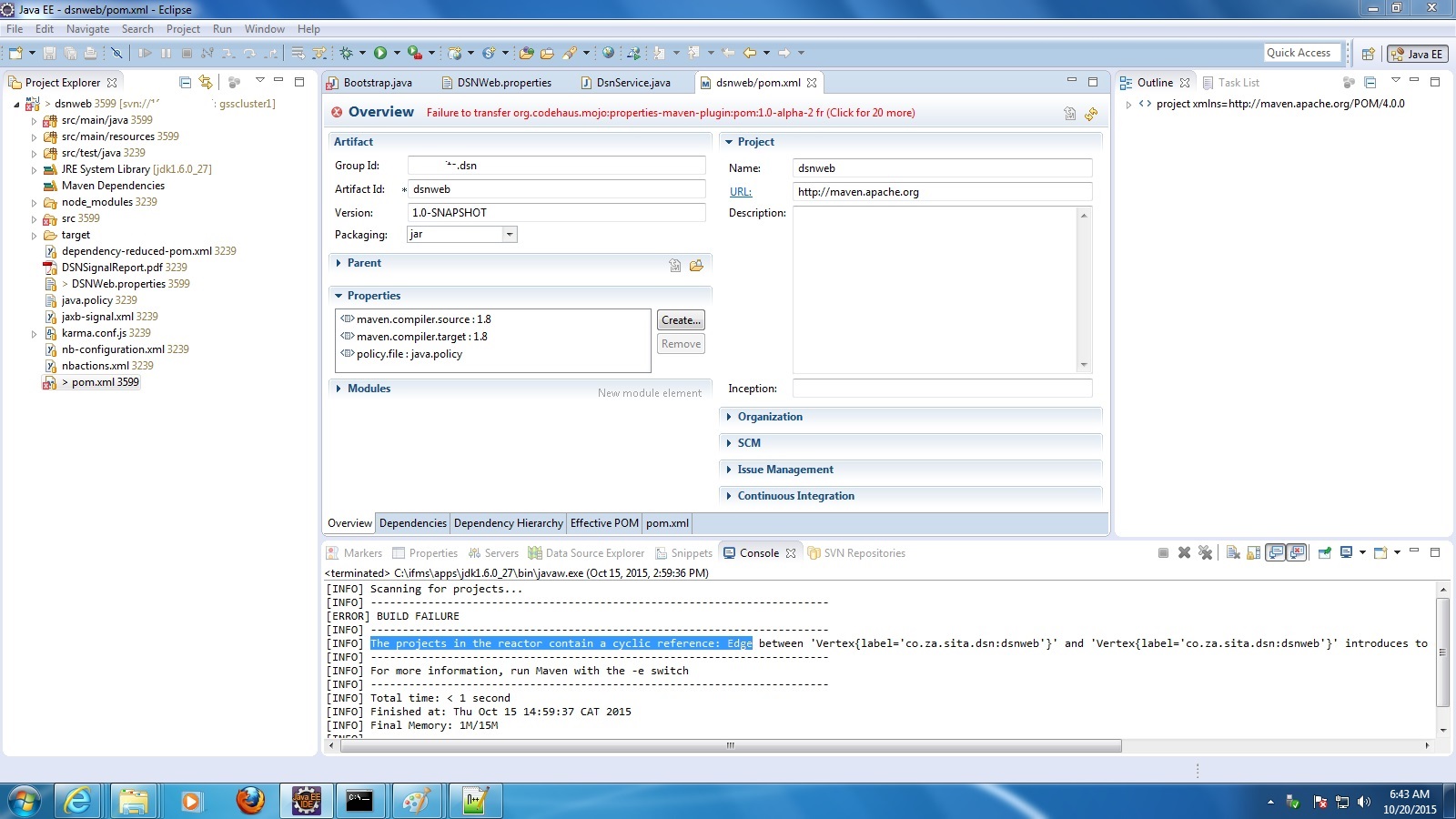Screen dimensions: 1456x819
Task: Click the Open Perspective icon
Action: (x=1368, y=54)
